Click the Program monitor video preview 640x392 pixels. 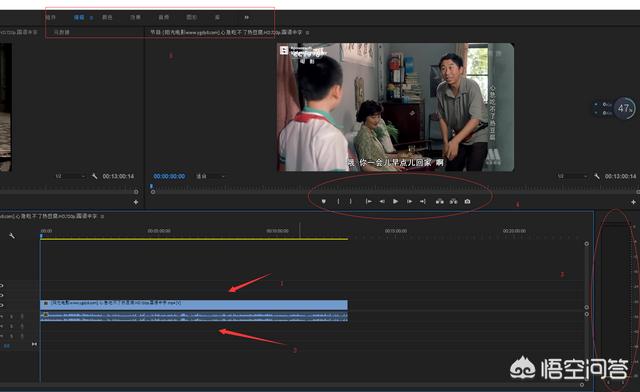396,107
